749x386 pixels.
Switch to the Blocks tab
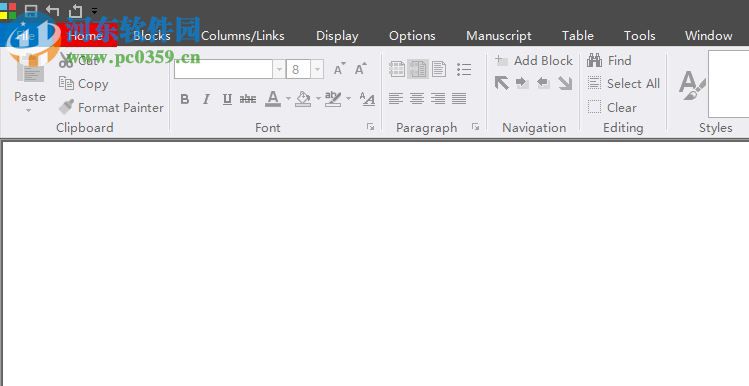pyautogui.click(x=151, y=35)
